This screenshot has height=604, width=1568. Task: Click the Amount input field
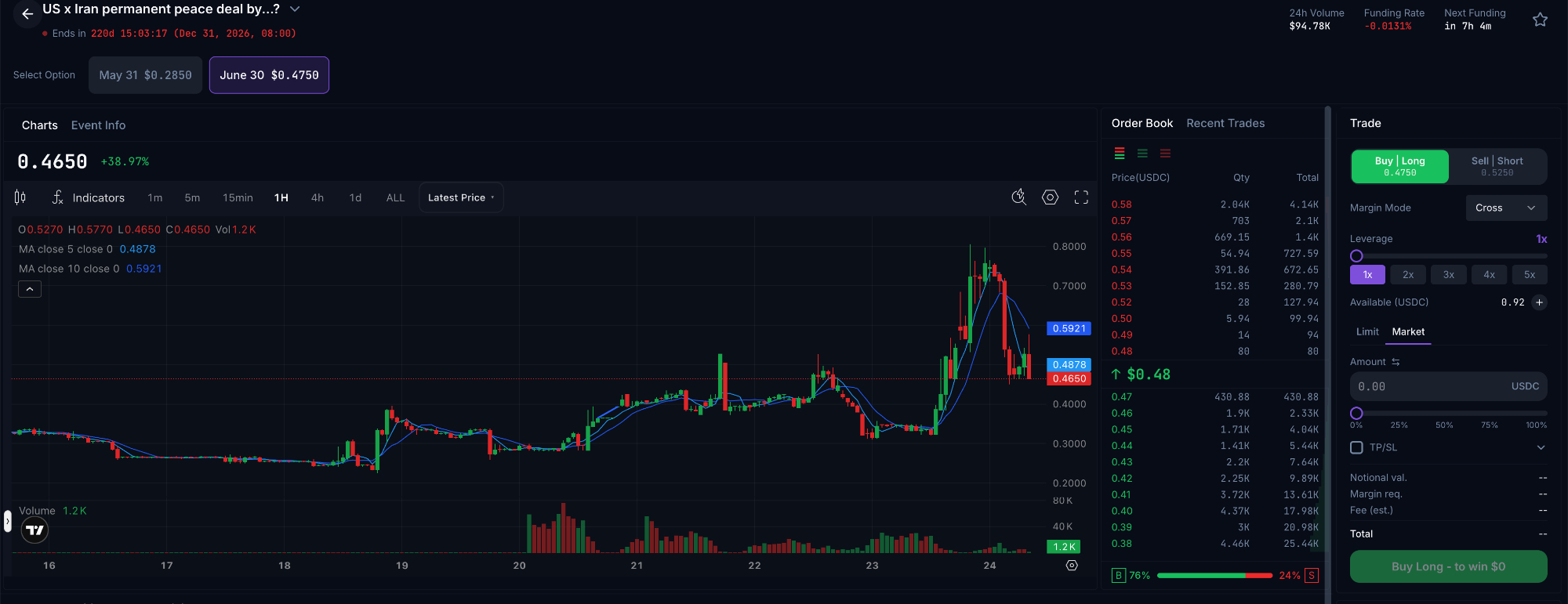click(1448, 386)
